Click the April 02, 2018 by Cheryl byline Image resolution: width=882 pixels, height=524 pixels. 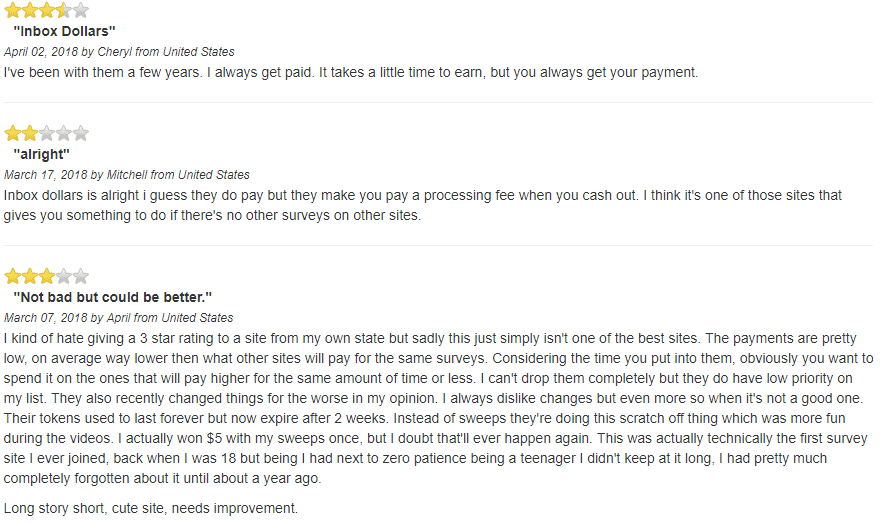pos(119,52)
